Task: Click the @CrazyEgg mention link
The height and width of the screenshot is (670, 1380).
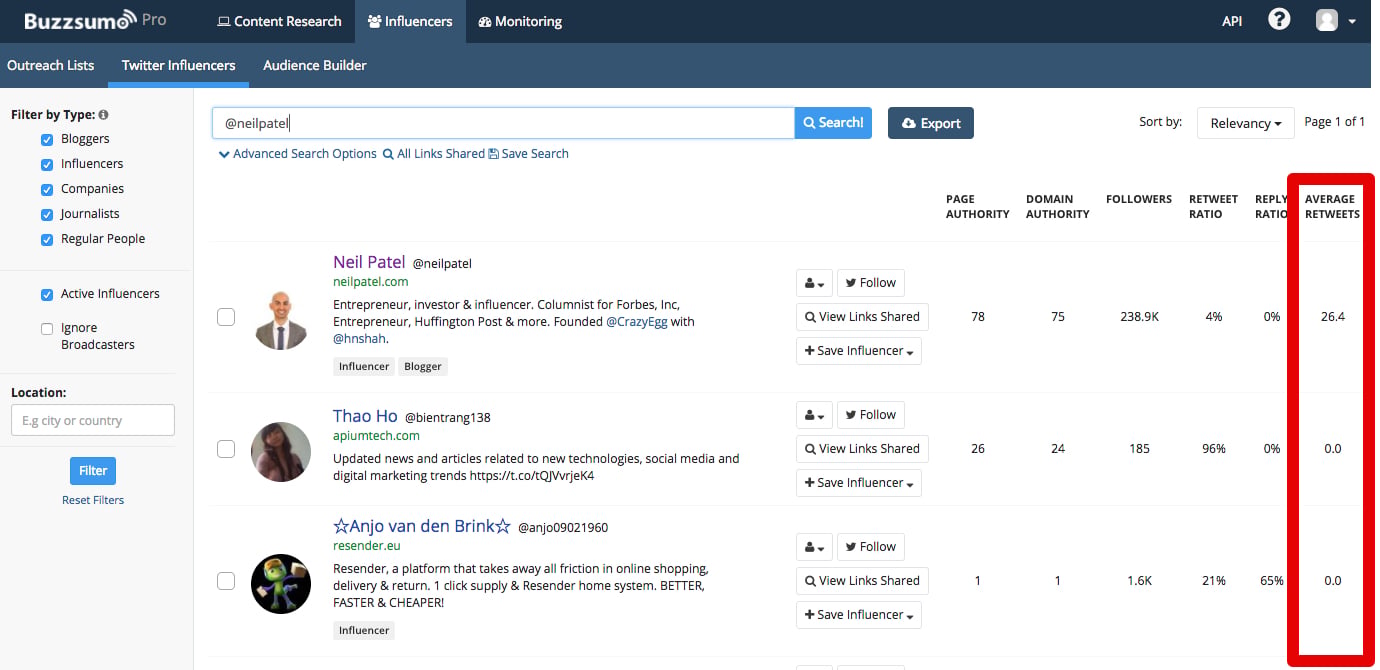Action: click(636, 322)
